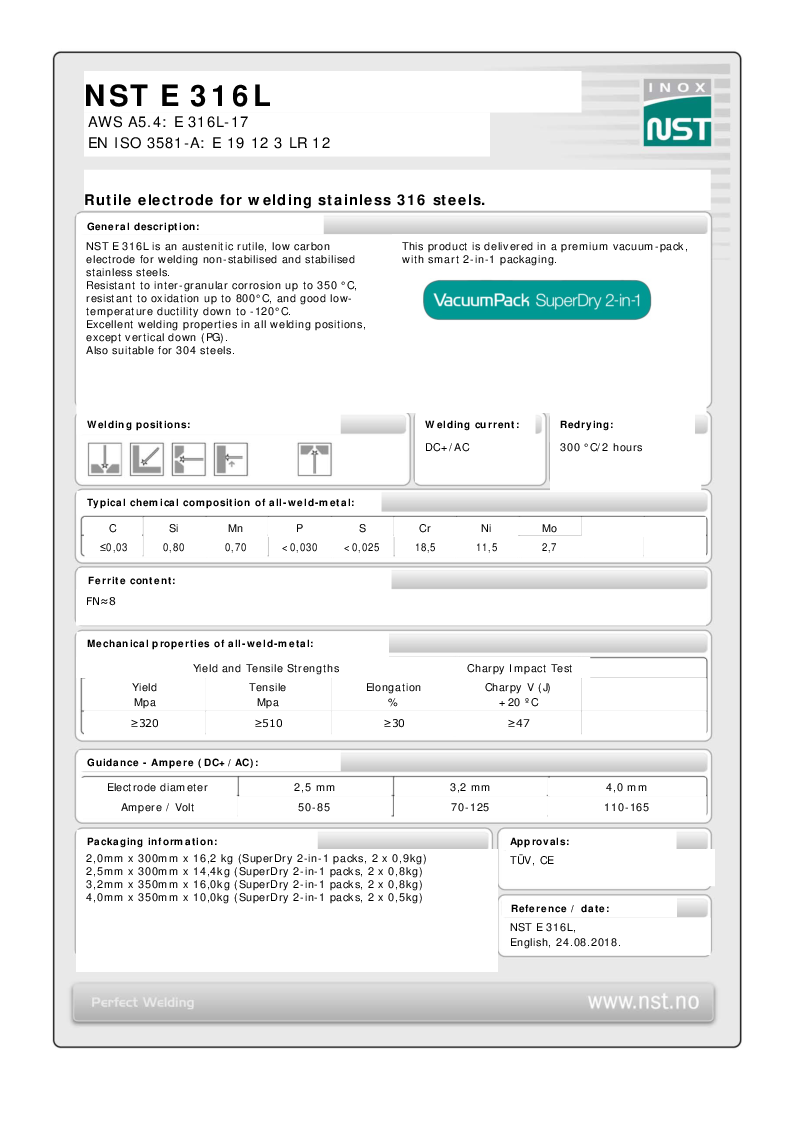The image size is (794, 1123).
Task: Click the vertical-up welding position icon with arrow
Action: (231, 459)
